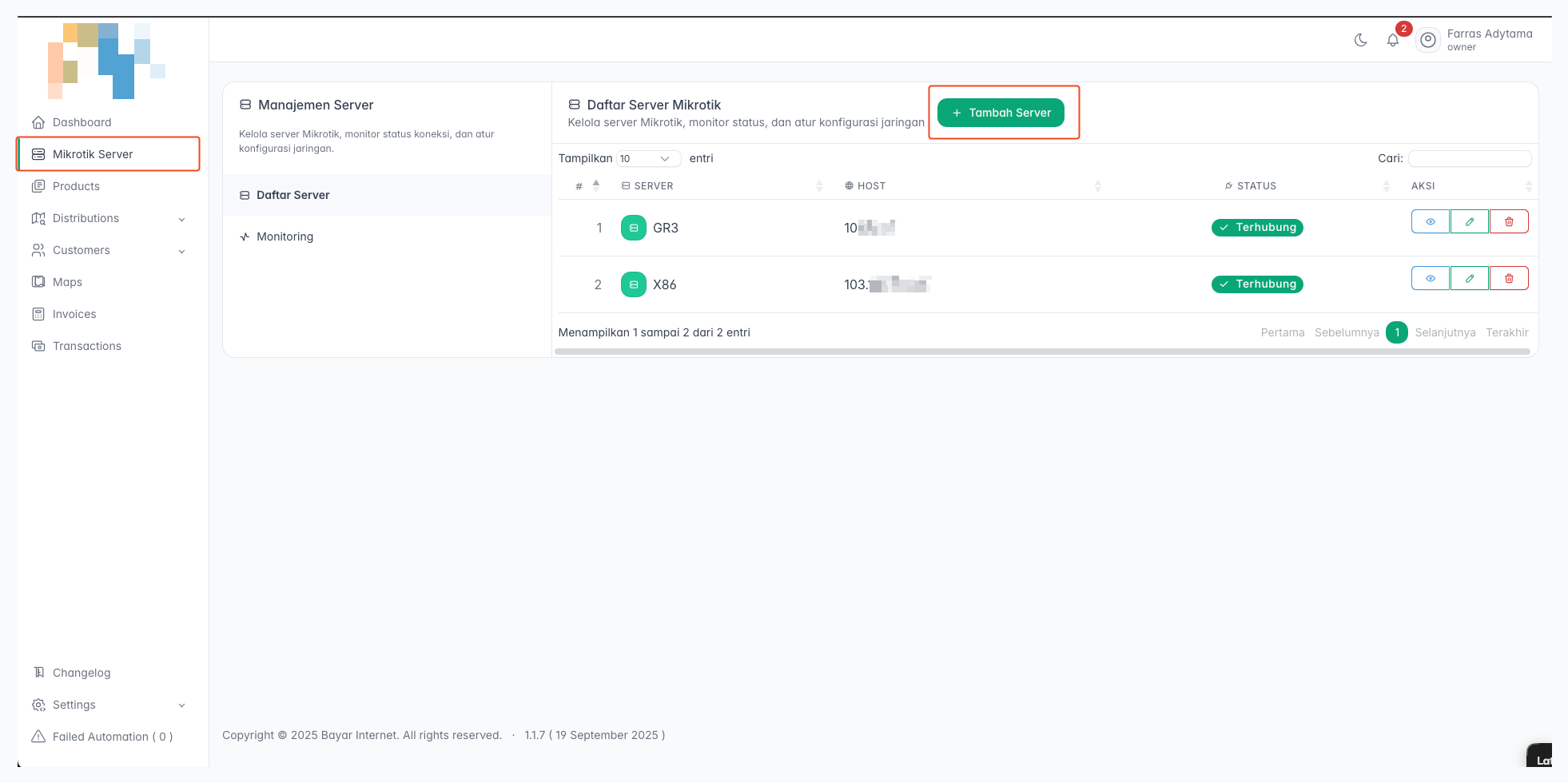Screen dimensions: 1568x783
Task: Open the entries per page dropdown
Action: click(648, 158)
